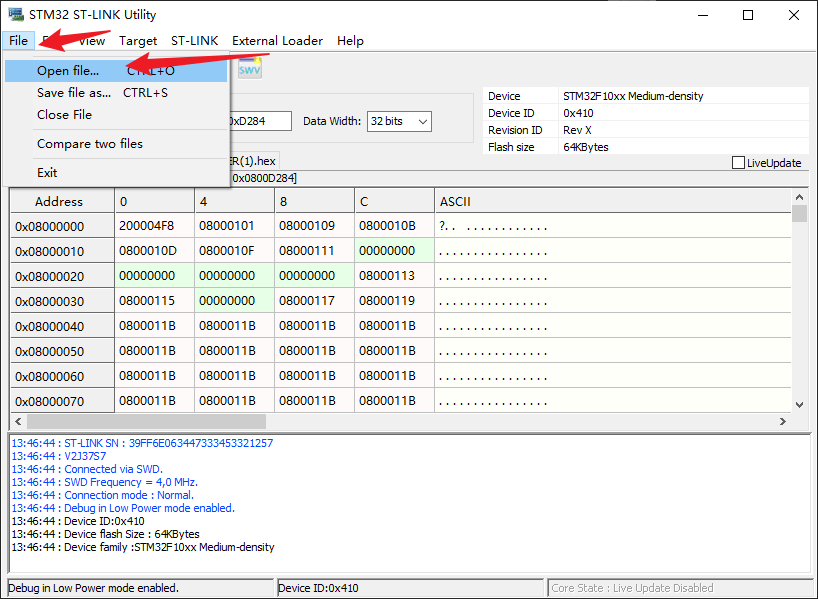
Task: Click memory cell 0800010B
Action: (x=394, y=226)
